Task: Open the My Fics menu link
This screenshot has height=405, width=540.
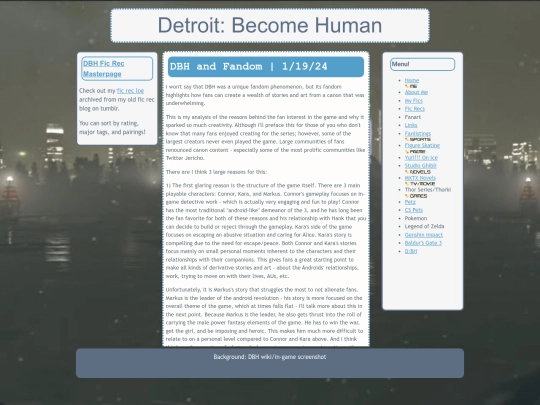Action: 414,101
